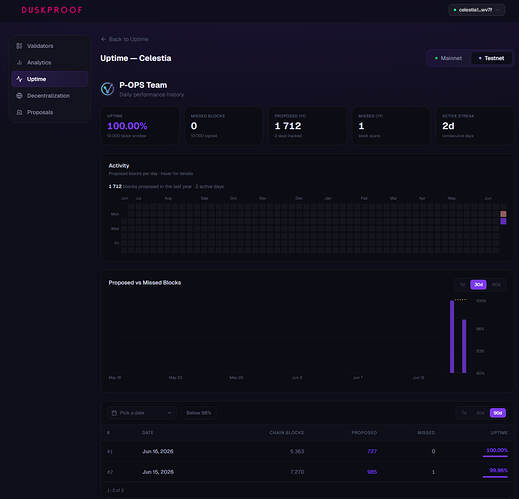The image size is (519, 499).
Task: Follow the Back to Uptime link
Action: tap(128, 39)
